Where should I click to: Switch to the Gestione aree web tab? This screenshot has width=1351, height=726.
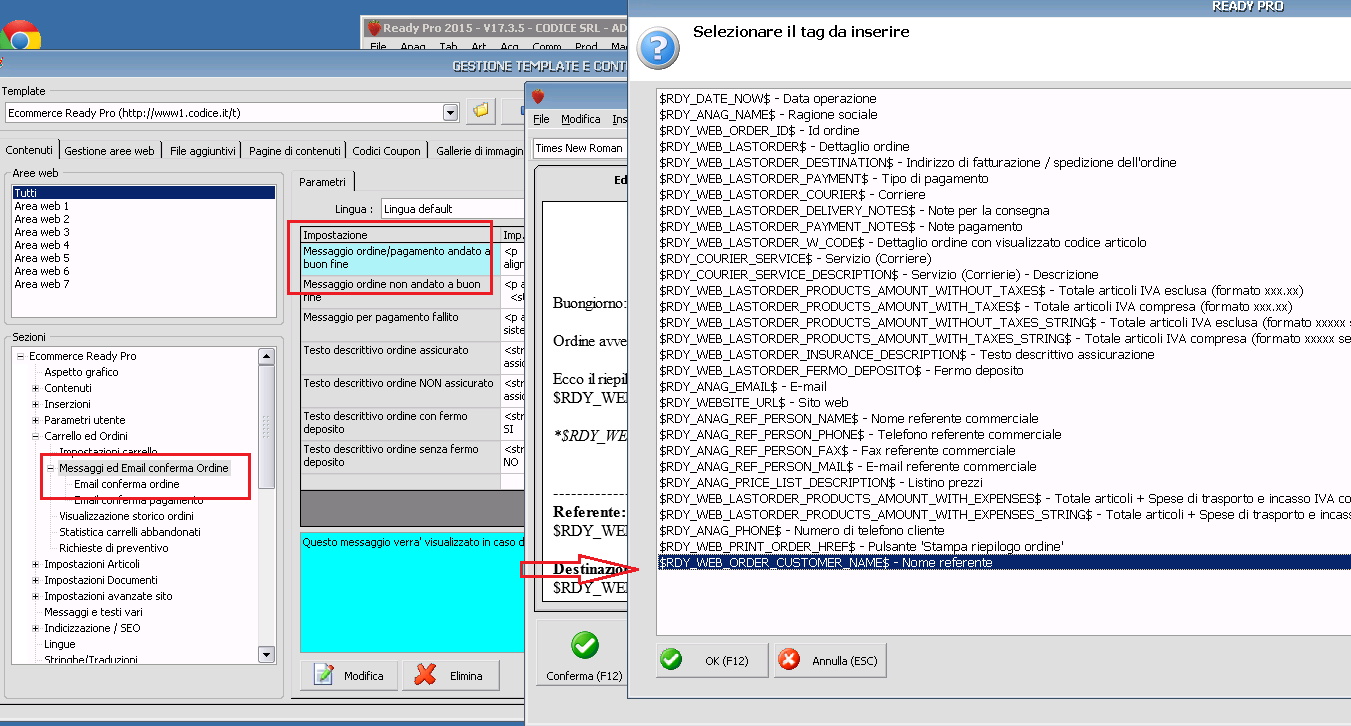[109, 151]
